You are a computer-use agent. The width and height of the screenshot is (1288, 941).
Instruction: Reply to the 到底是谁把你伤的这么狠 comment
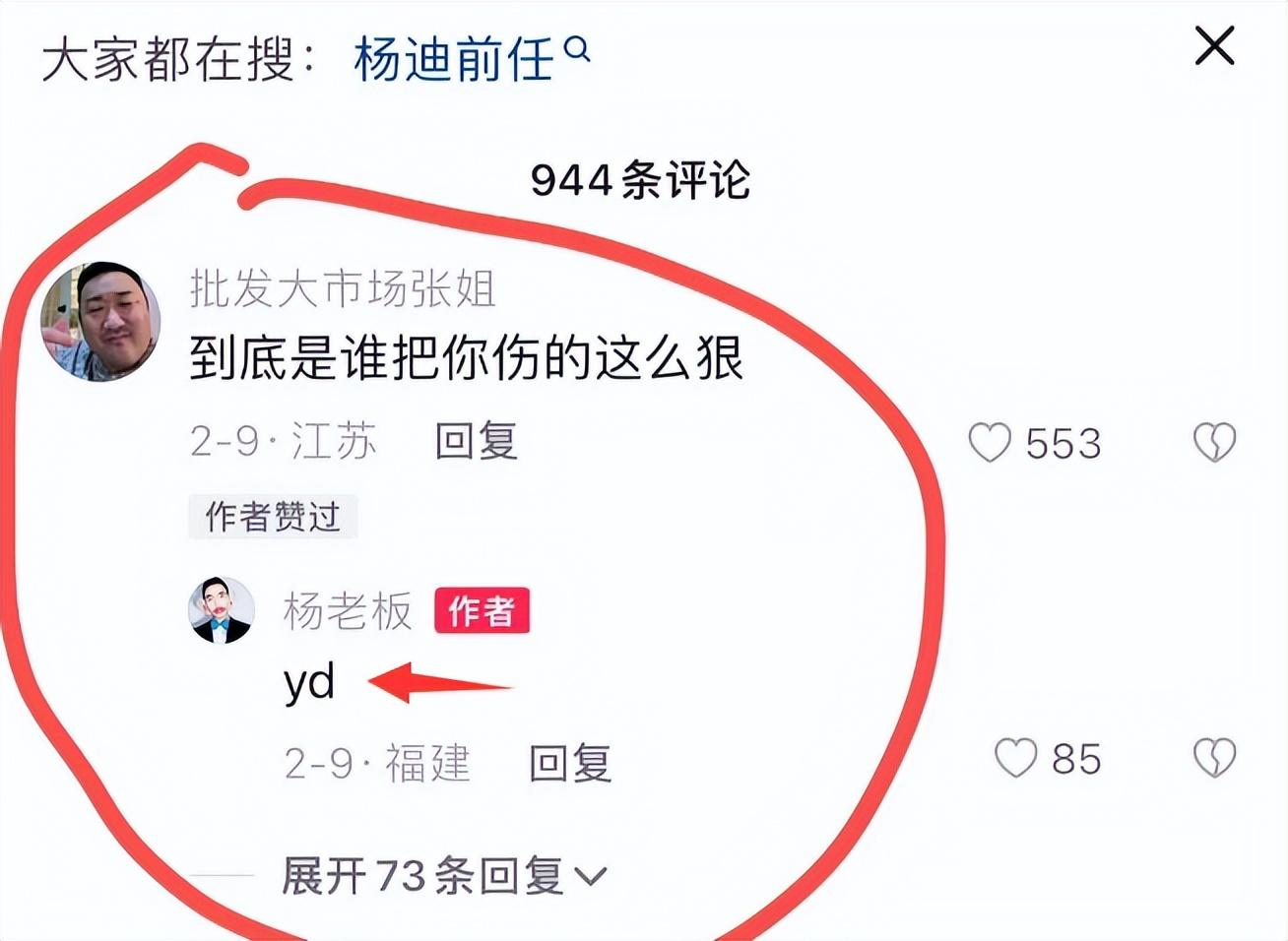click(x=477, y=442)
